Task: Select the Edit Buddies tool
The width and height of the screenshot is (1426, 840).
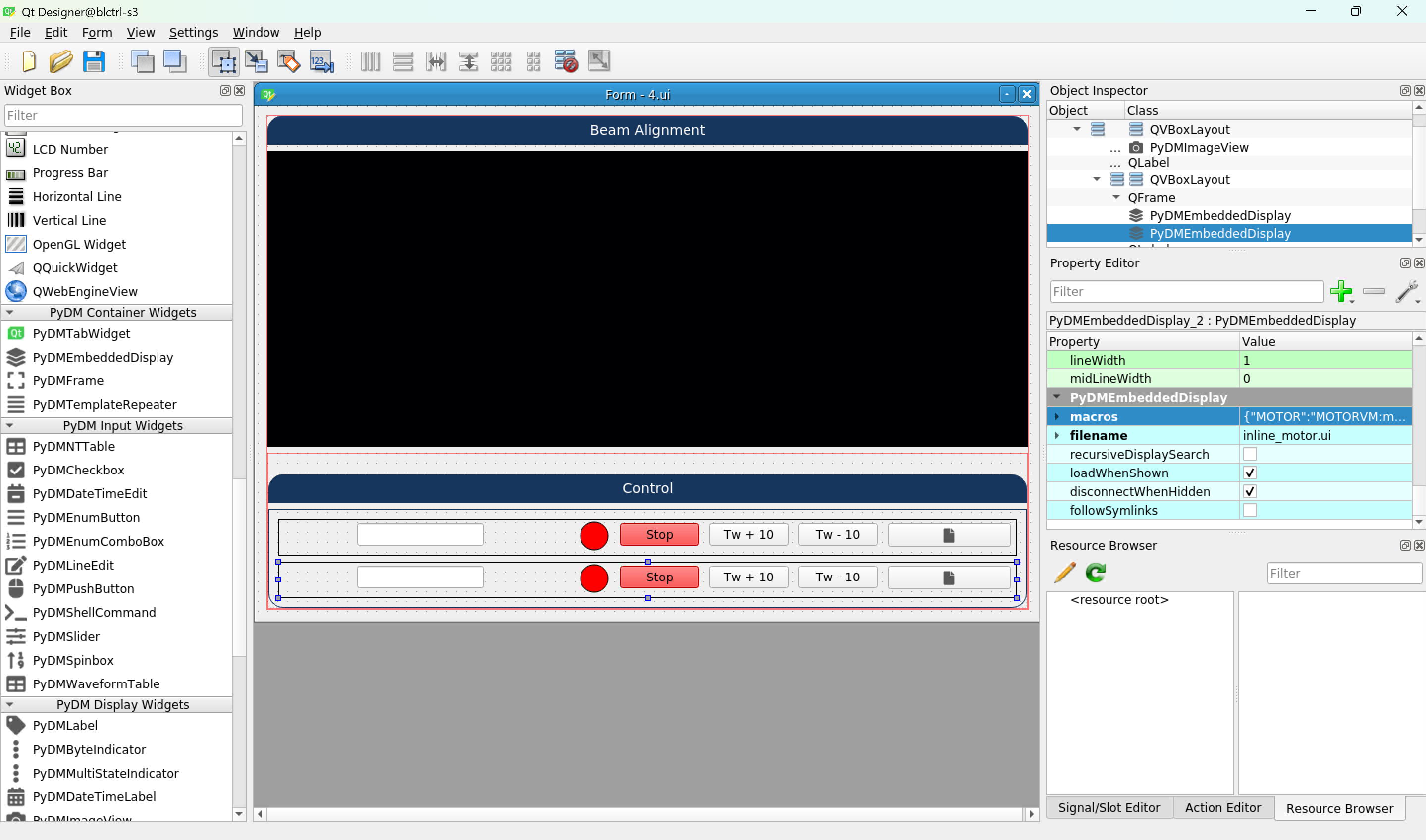Action: click(289, 61)
